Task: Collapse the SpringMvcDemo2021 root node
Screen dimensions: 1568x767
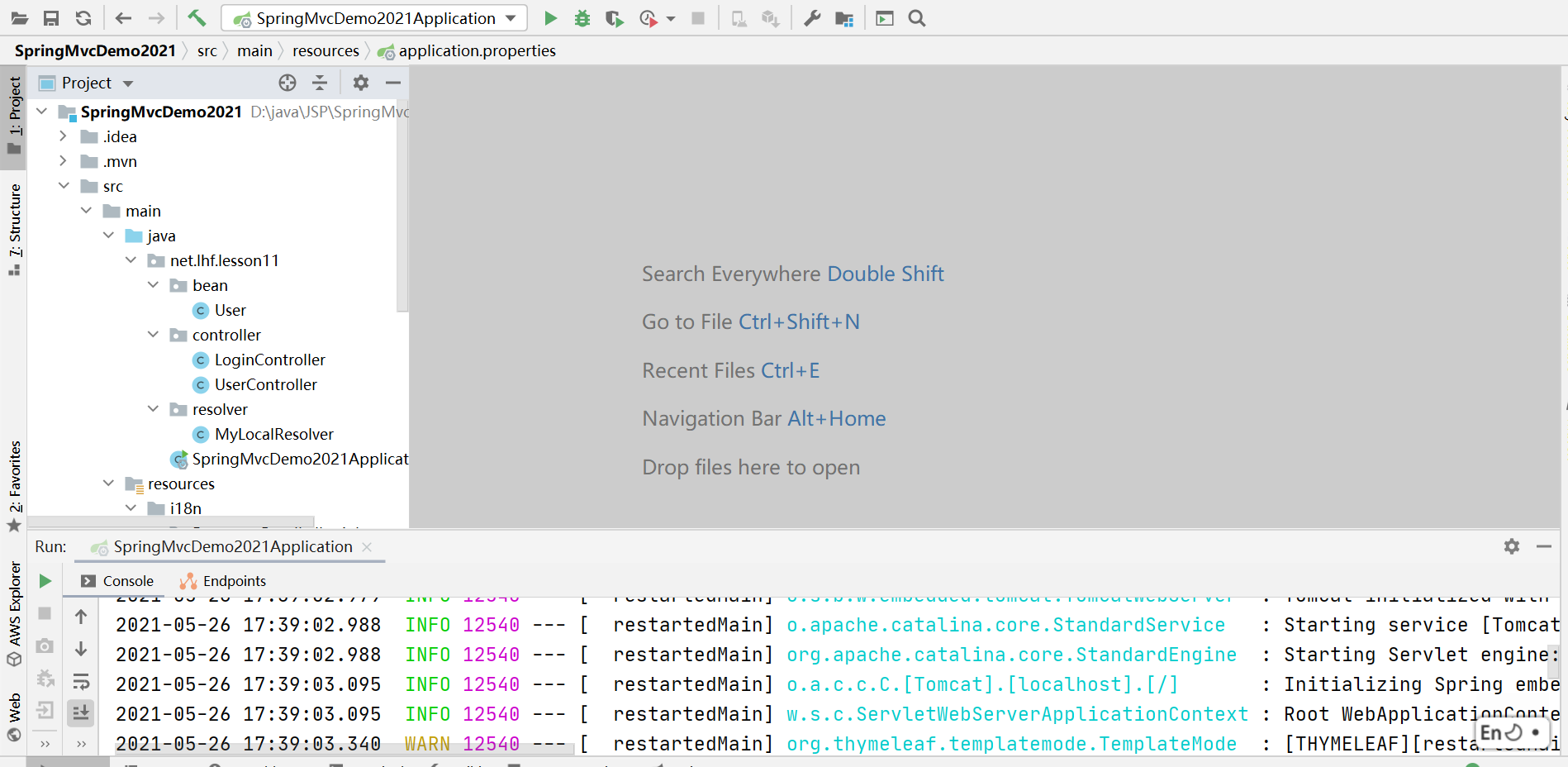Action: pos(41,111)
